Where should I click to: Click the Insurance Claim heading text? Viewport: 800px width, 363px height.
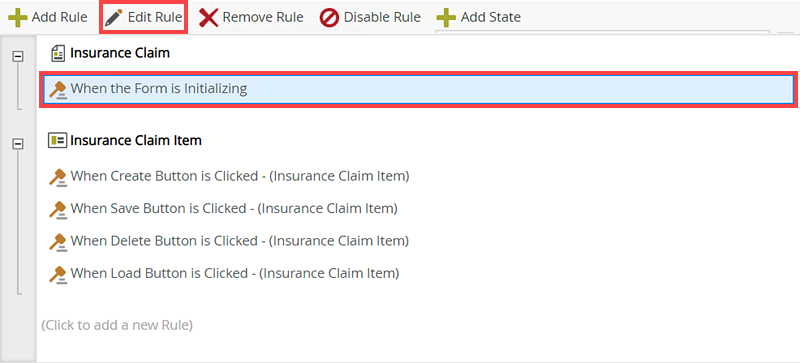point(120,53)
